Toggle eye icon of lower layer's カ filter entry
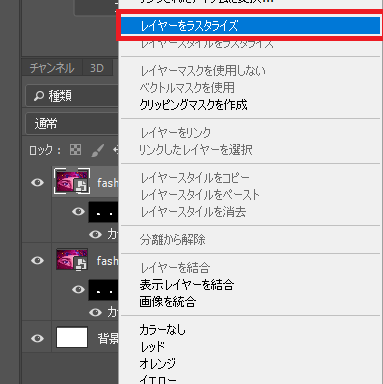Viewport: 383px width, 384px height. (95, 312)
